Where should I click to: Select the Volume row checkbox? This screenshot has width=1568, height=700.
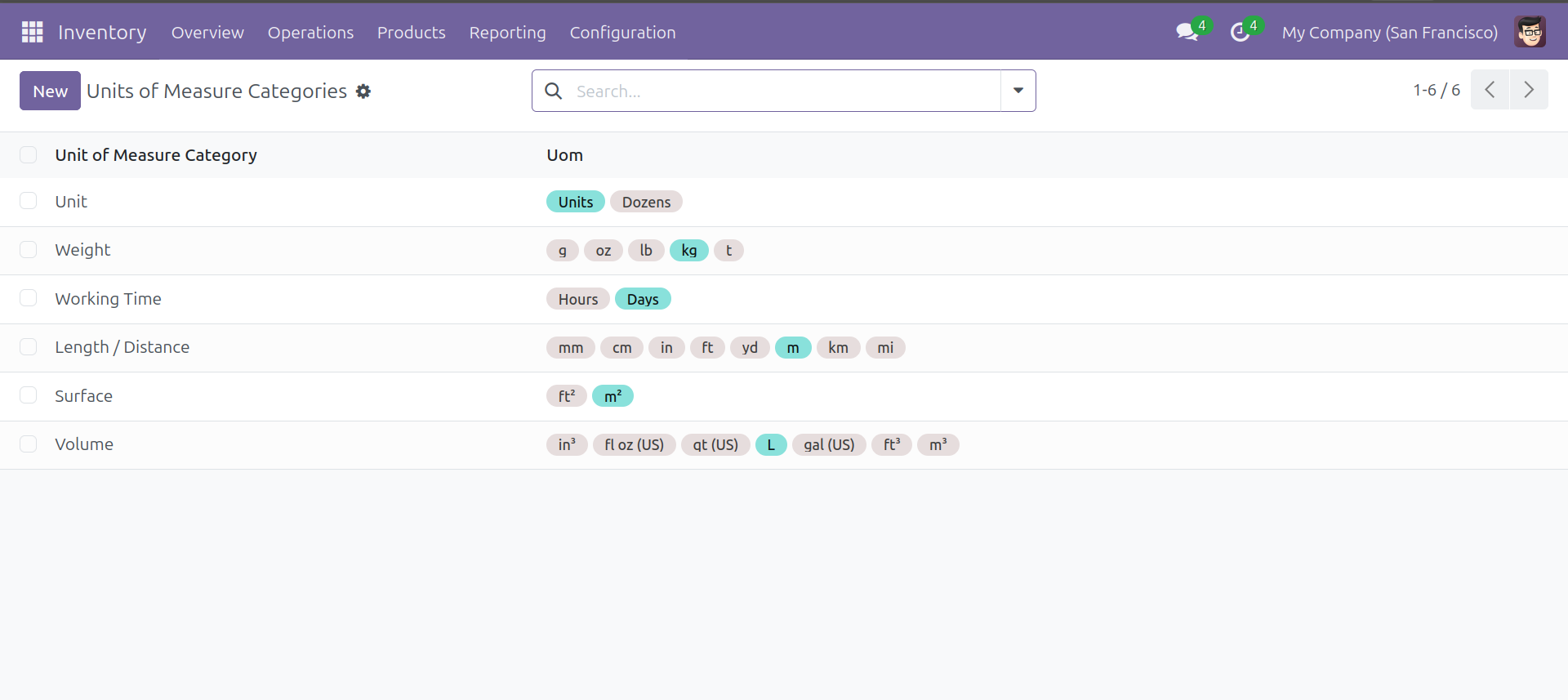pos(29,444)
